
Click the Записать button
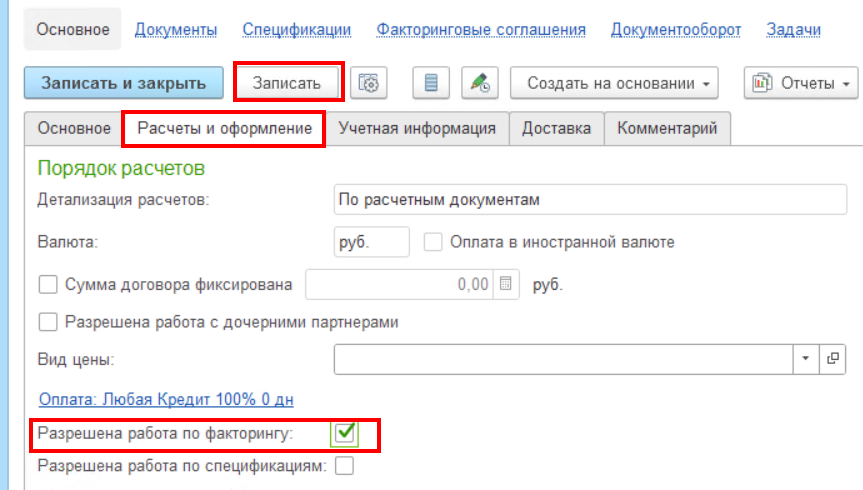click(287, 83)
